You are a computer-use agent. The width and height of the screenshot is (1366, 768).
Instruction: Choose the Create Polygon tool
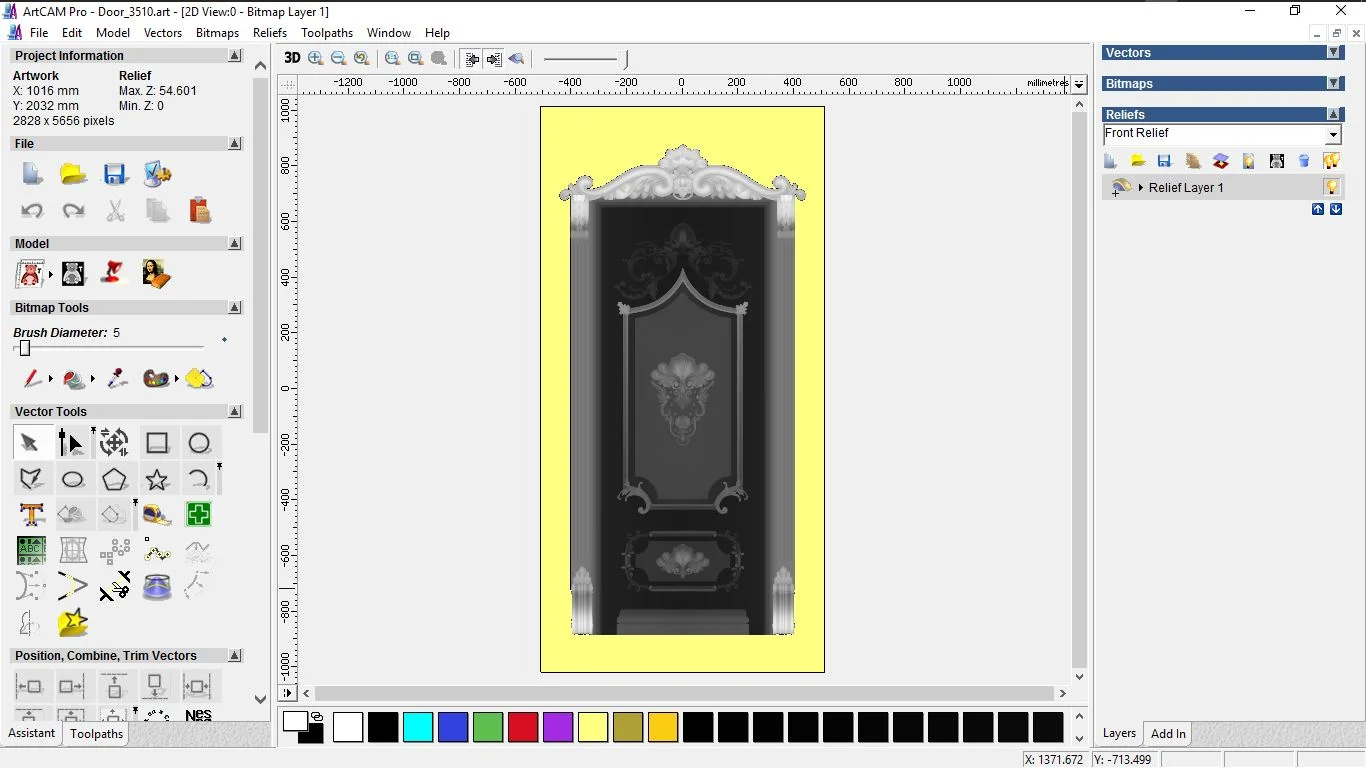(x=115, y=479)
